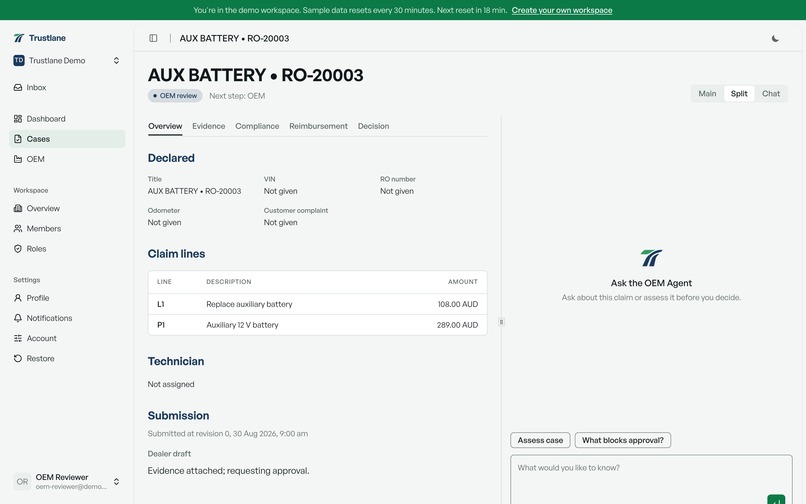The image size is (806, 504).
Task: Click the breadcrumb AUX BATTERY • RO-20003
Action: coord(234,38)
